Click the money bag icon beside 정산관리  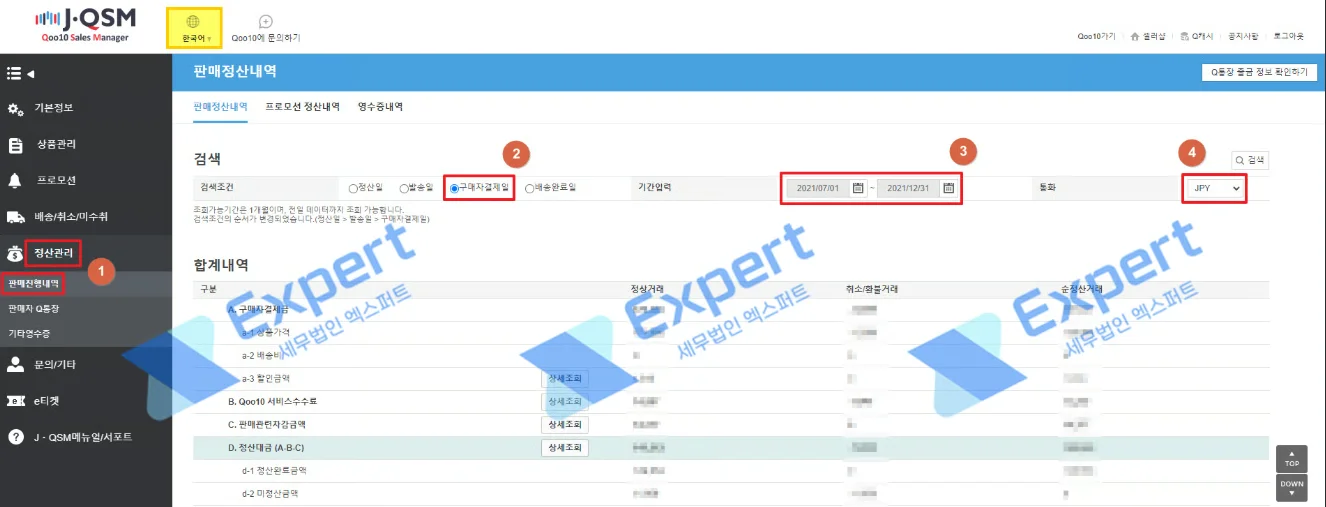[x=15, y=253]
